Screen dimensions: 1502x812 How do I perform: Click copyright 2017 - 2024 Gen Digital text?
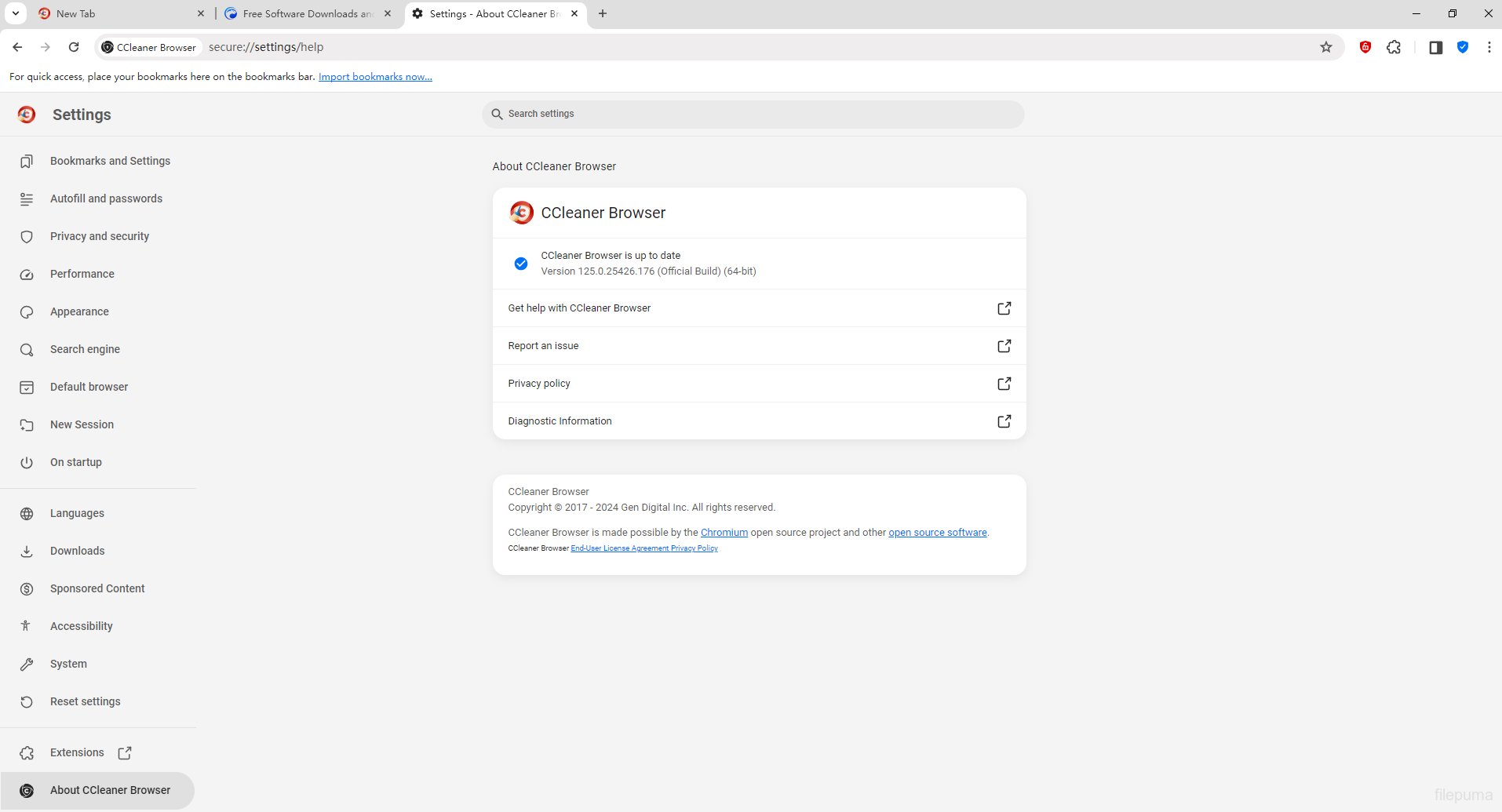tap(641, 508)
